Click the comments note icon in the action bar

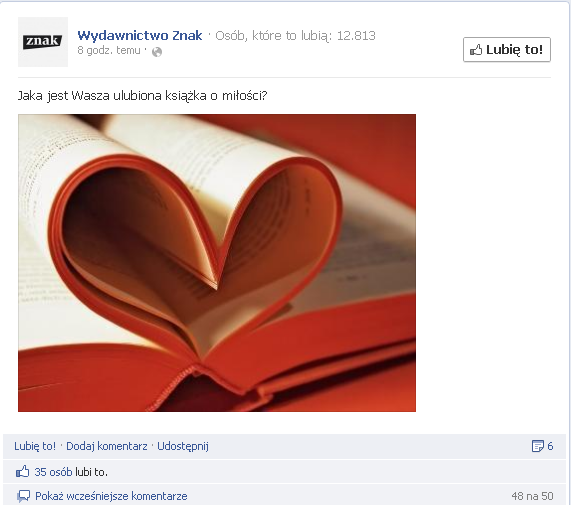(x=537, y=446)
